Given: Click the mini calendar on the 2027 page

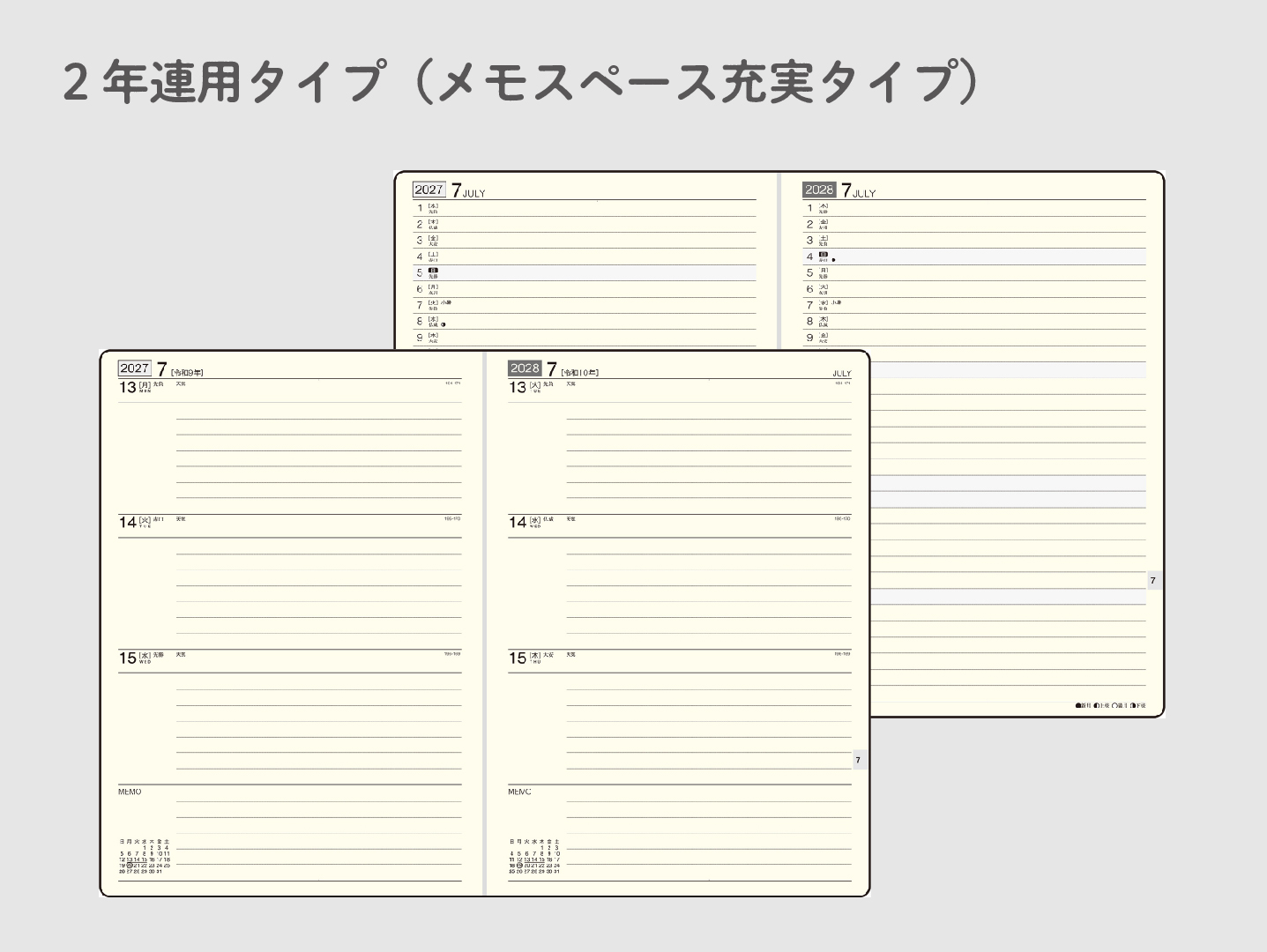Looking at the screenshot, I should tap(145, 857).
